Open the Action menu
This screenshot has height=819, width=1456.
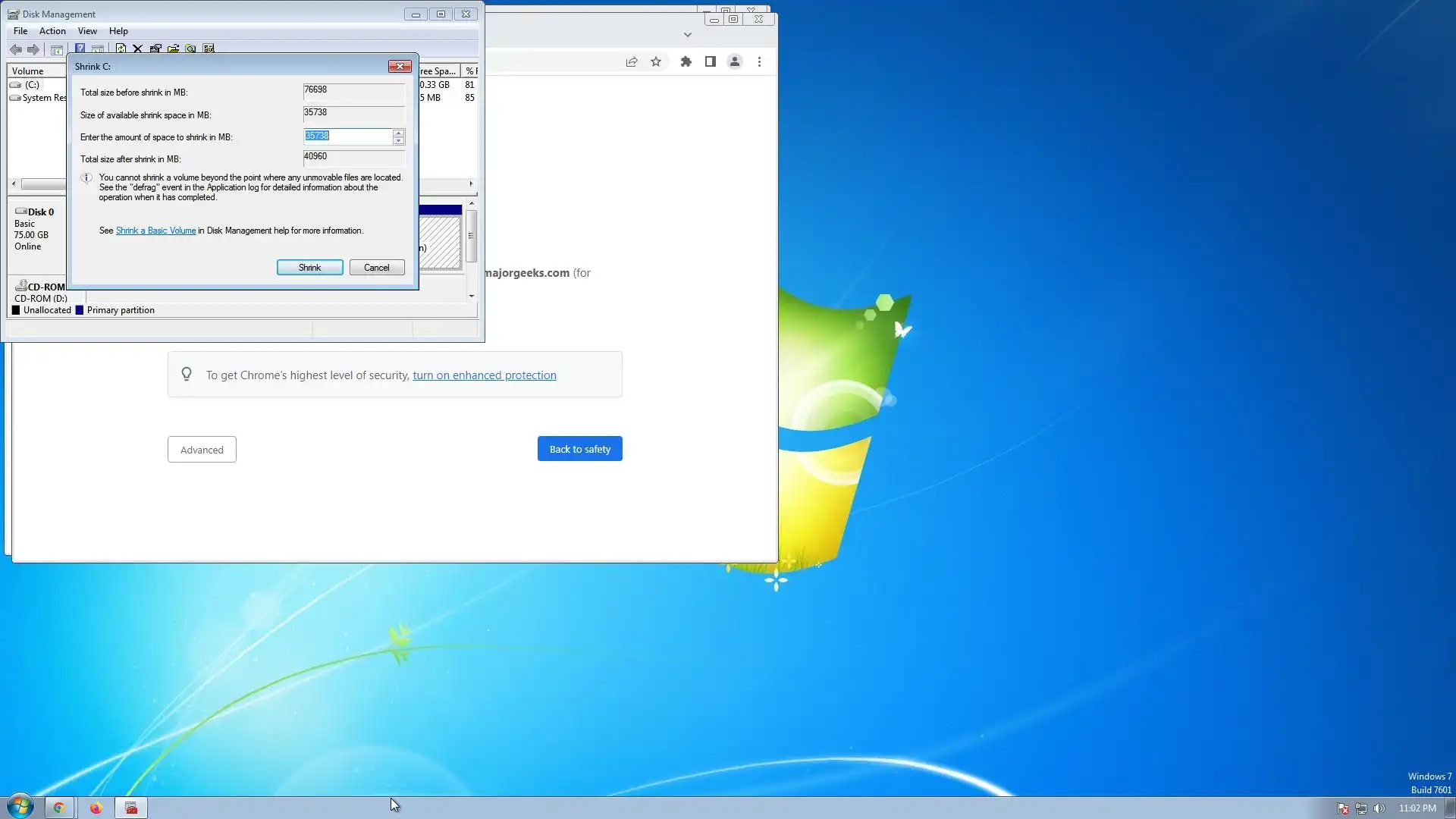[x=52, y=31]
